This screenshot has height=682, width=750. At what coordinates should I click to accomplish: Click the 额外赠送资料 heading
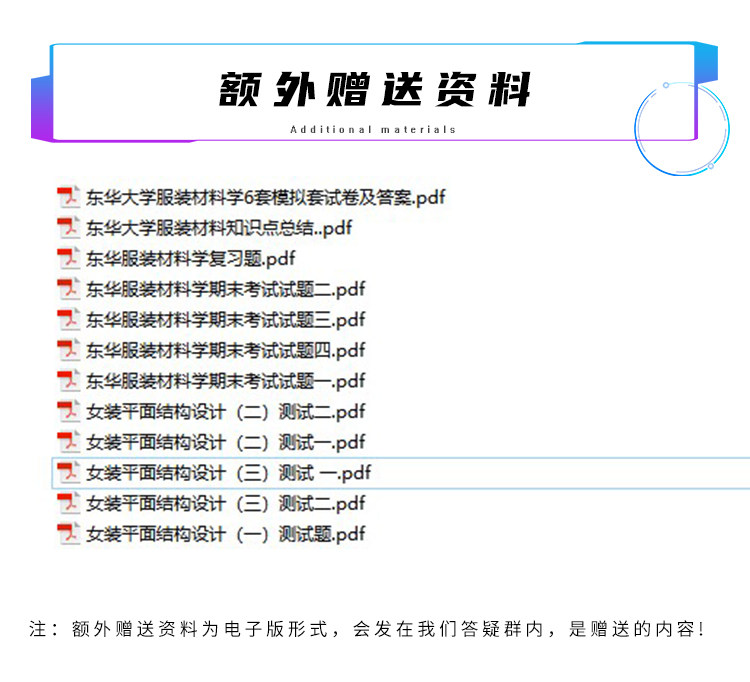tap(375, 89)
